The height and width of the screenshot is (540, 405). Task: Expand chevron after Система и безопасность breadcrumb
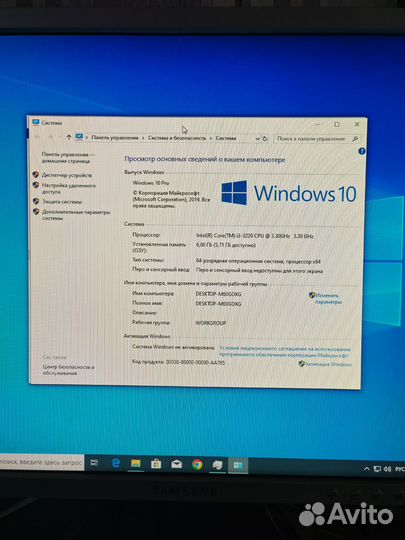pos(211,138)
